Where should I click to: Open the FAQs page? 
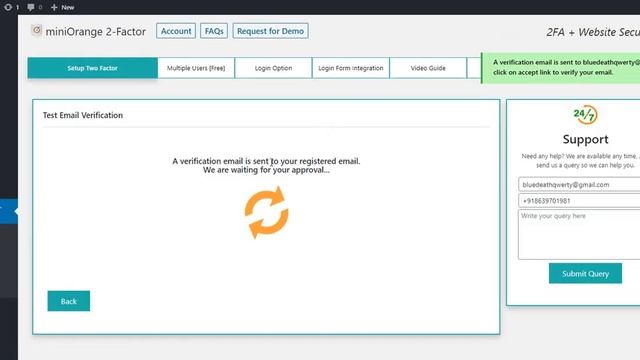tap(214, 31)
